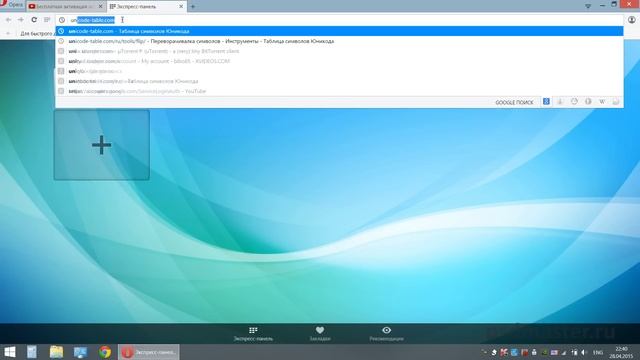640x360 pixels.
Task: Open the tab list dropdown arrow
Action: (588, 6)
